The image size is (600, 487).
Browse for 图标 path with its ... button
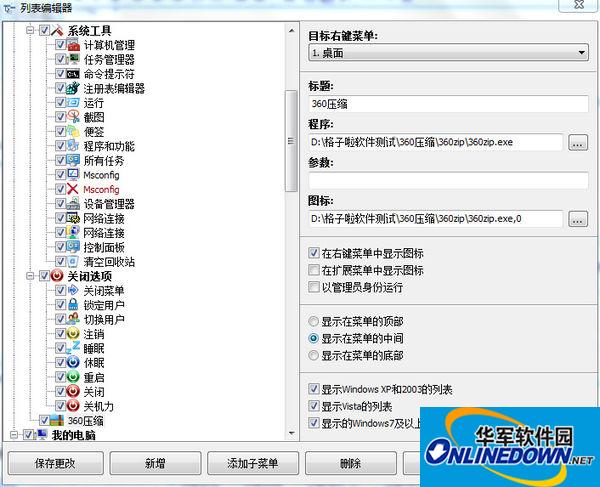pyautogui.click(x=578, y=219)
